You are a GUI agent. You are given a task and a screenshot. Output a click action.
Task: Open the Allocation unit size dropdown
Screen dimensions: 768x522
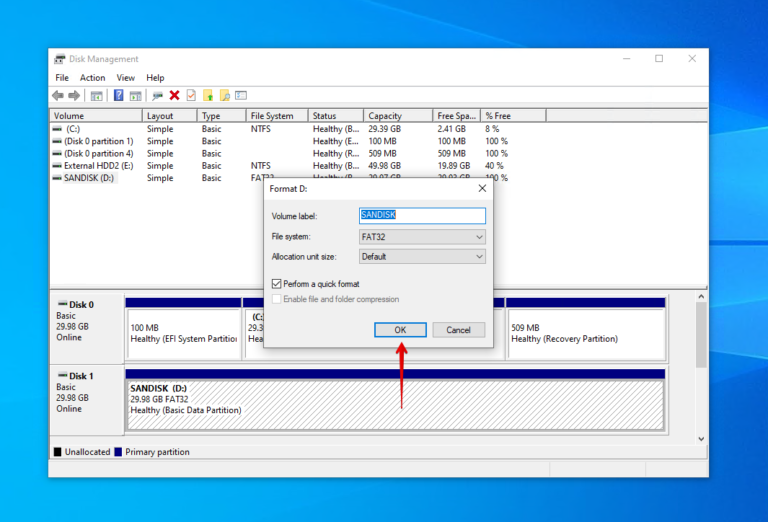[x=422, y=256]
